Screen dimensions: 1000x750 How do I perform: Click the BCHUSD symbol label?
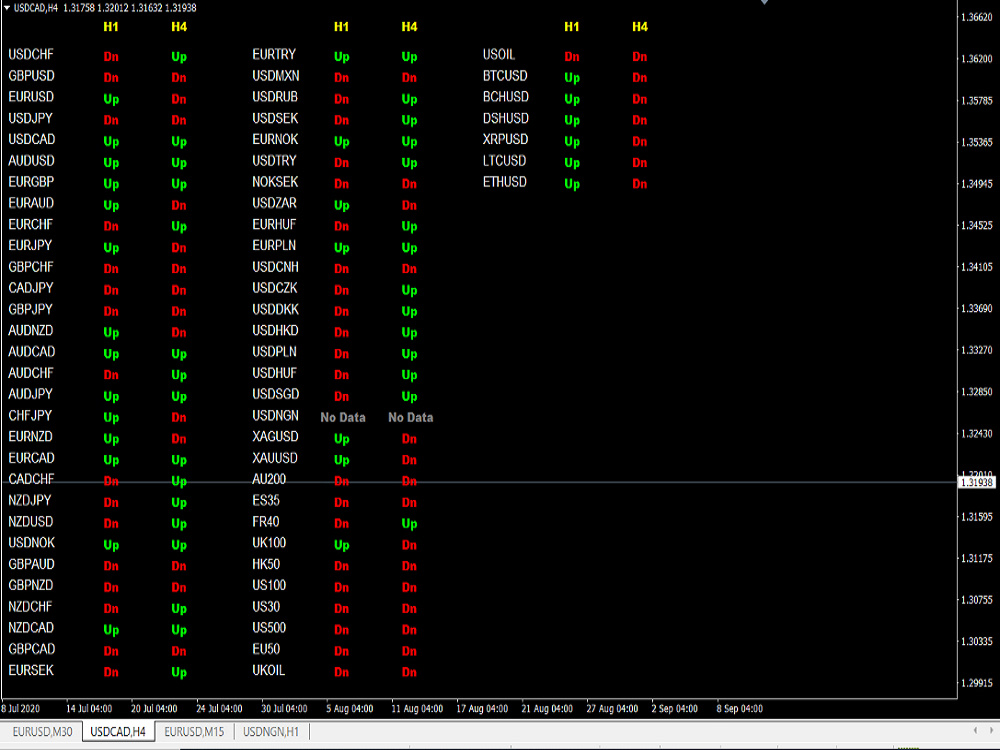[x=506, y=97]
